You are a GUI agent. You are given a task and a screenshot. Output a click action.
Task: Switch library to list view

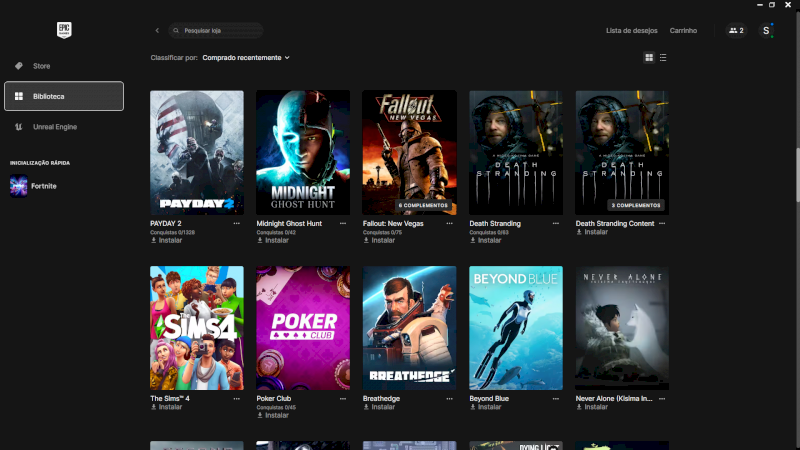pyautogui.click(x=663, y=58)
